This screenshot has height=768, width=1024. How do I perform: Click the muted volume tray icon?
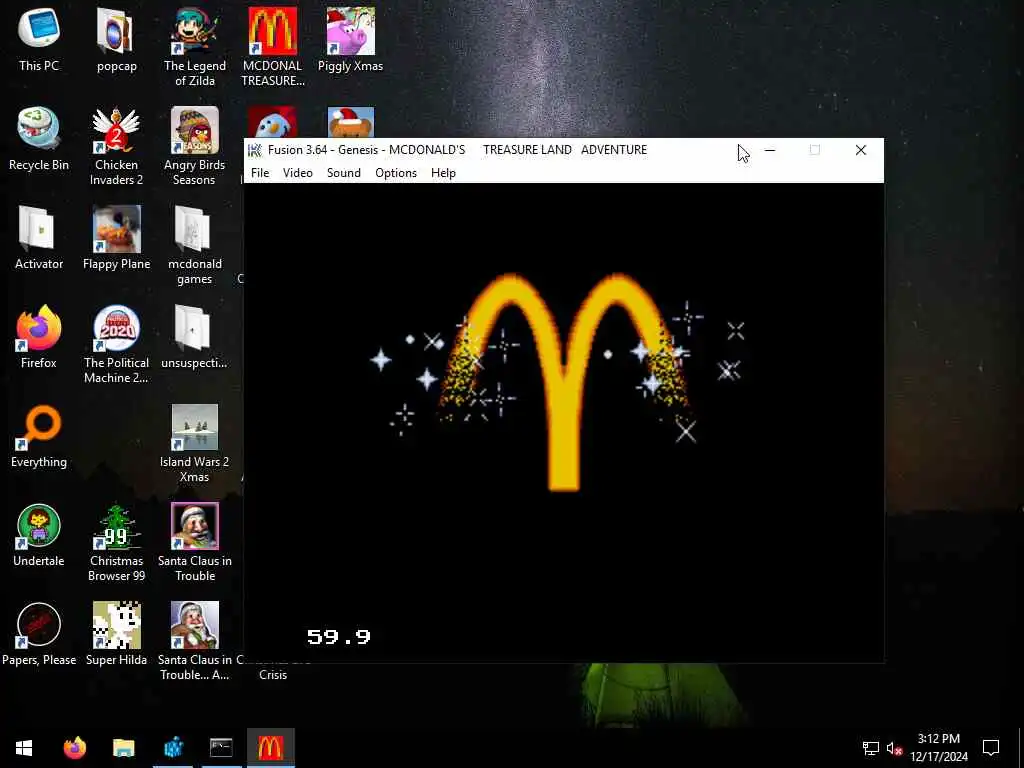click(894, 748)
